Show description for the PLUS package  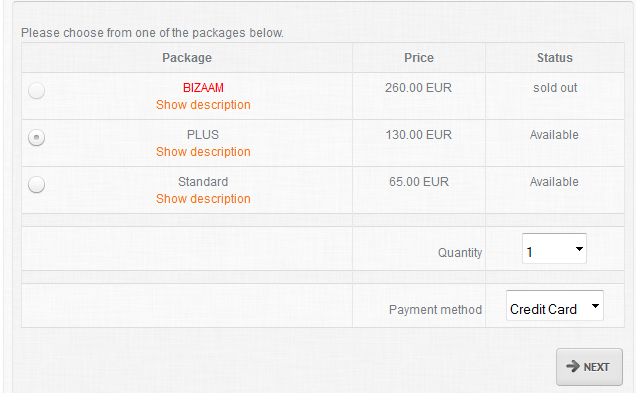click(203, 152)
